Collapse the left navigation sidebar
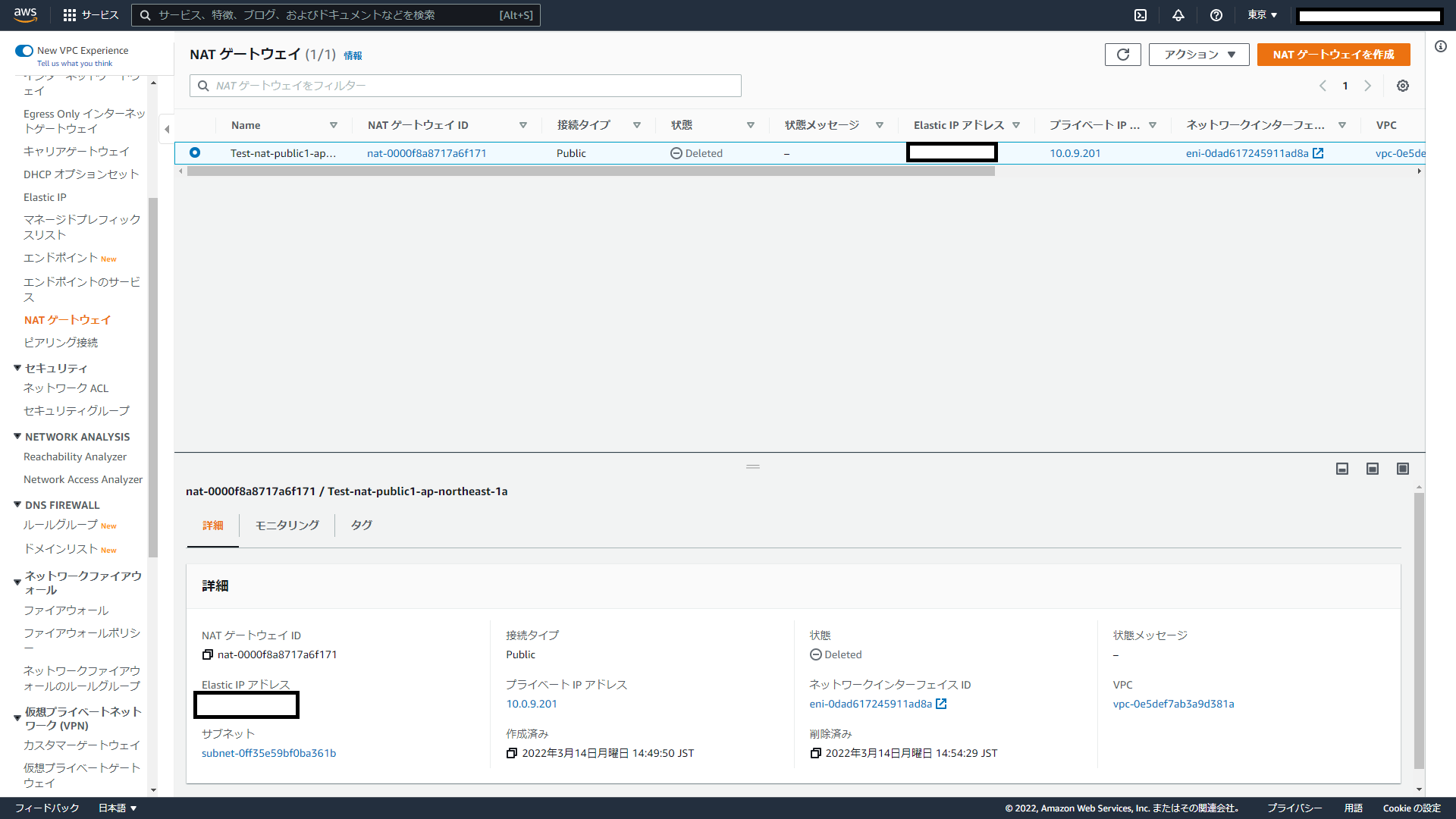 (167, 129)
